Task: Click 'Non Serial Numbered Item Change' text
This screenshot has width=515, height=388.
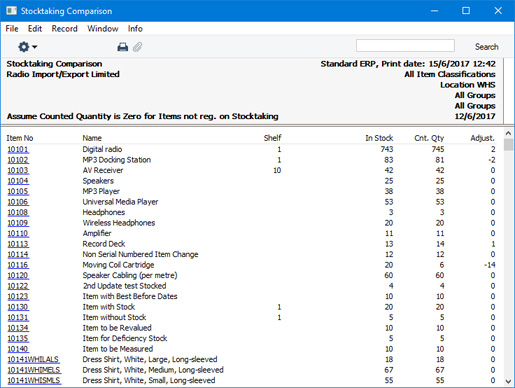Action: pos(140,254)
